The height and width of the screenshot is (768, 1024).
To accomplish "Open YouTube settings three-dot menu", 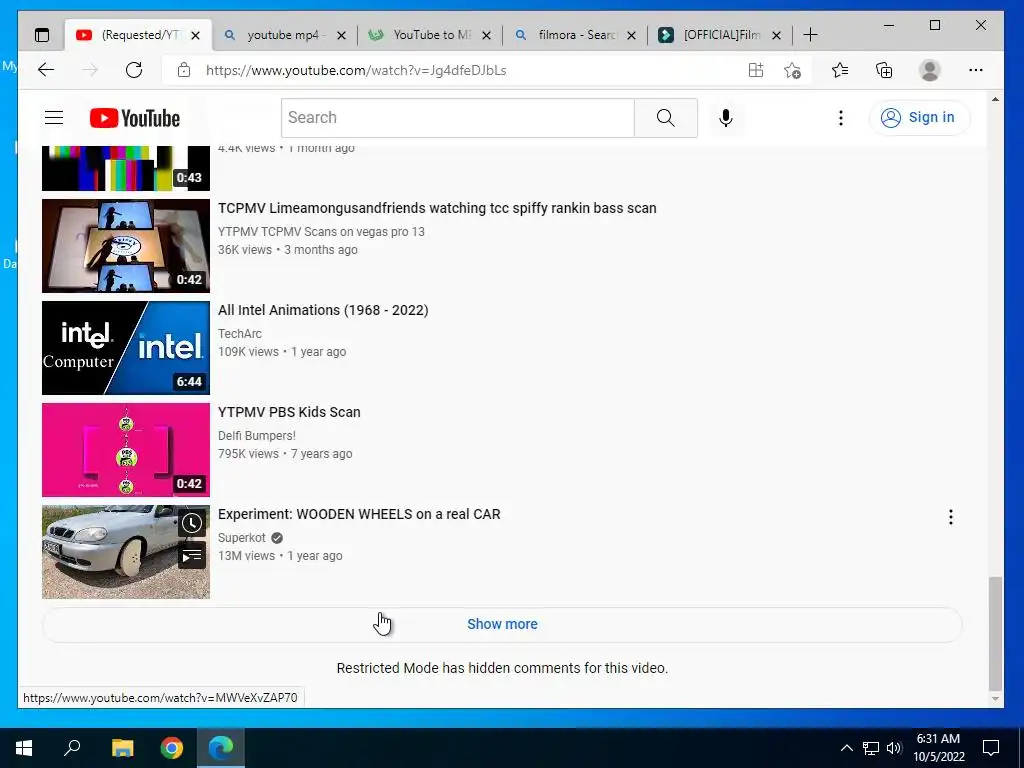I will 840,118.
